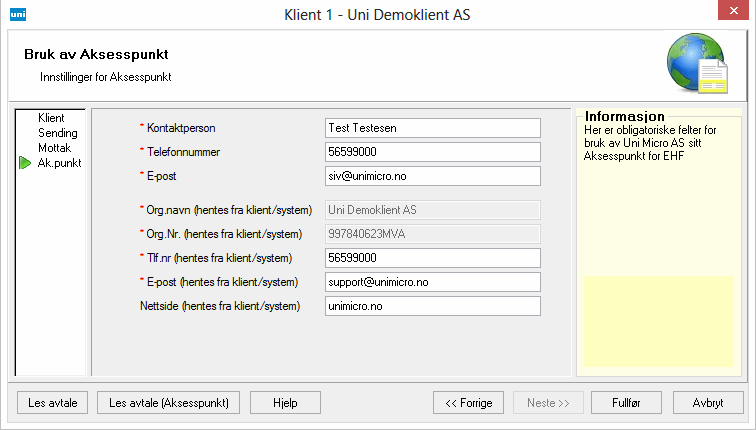Viewport: 756px width, 430px height.
Task: Go to Sending step in sidebar
Action: click(57, 133)
